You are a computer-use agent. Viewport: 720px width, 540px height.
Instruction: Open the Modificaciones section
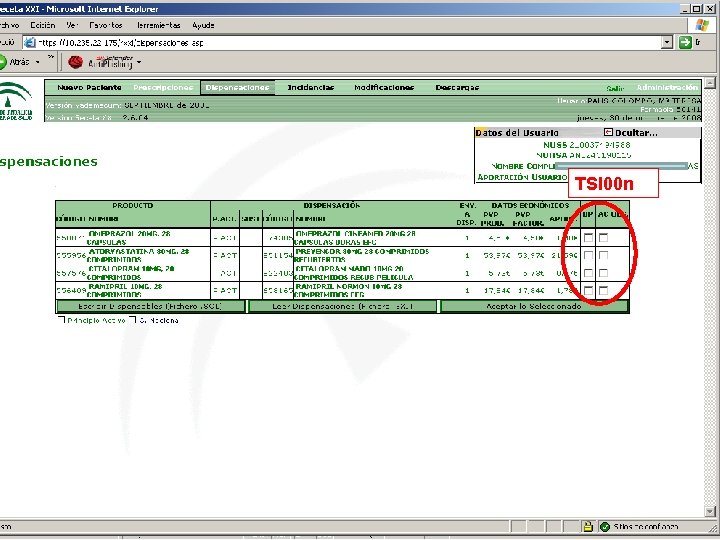(384, 87)
